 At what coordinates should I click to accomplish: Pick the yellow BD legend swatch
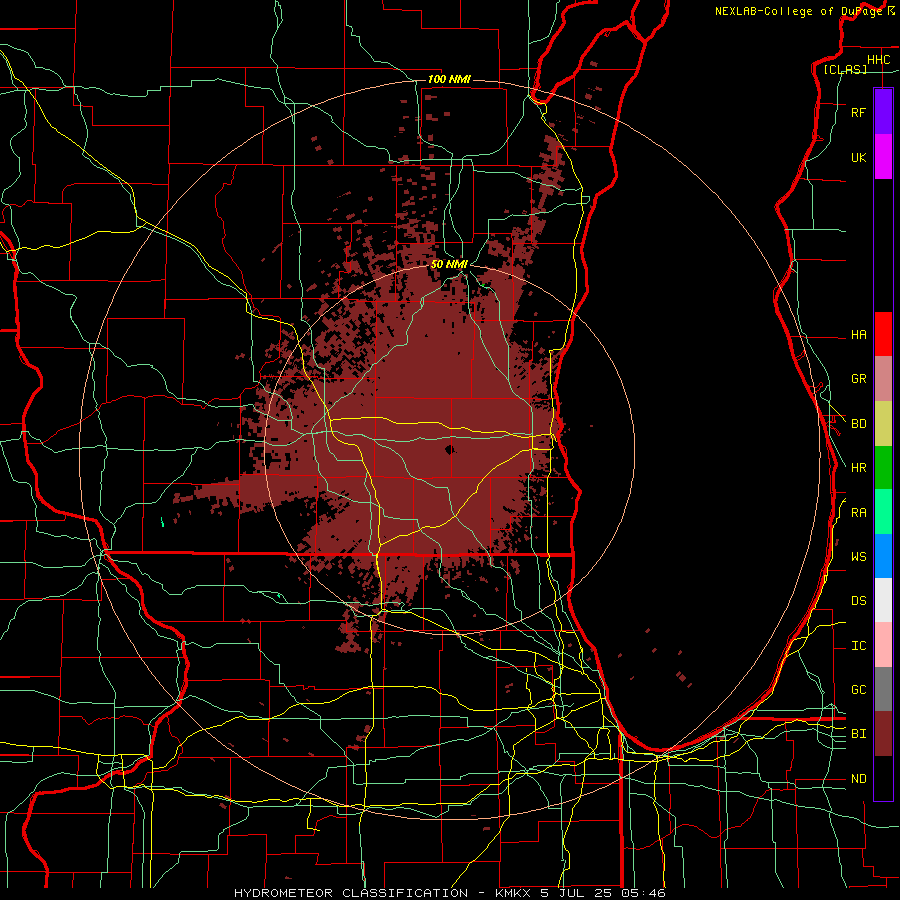(x=883, y=424)
